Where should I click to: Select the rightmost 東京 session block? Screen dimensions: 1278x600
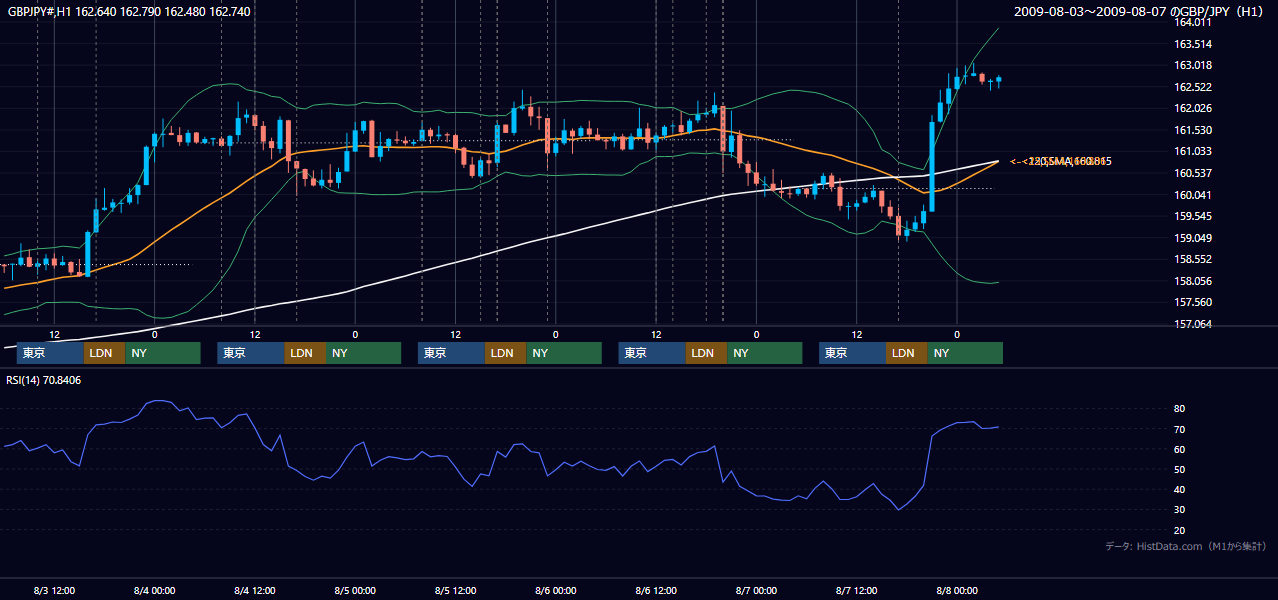click(852, 353)
